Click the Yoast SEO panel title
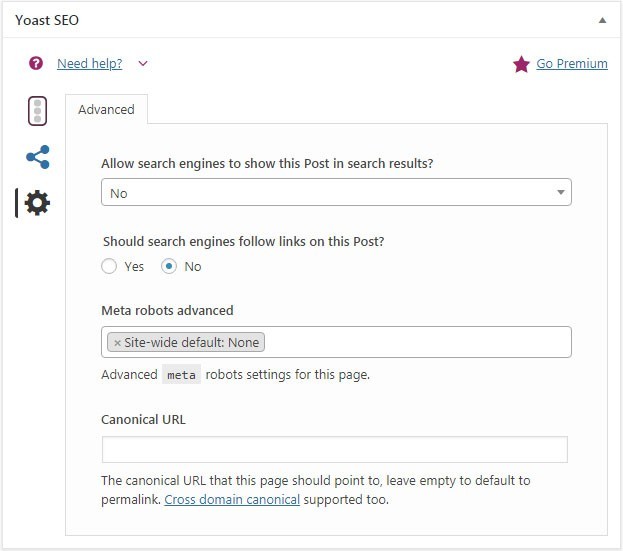623x551 pixels. pyautogui.click(x=47, y=20)
